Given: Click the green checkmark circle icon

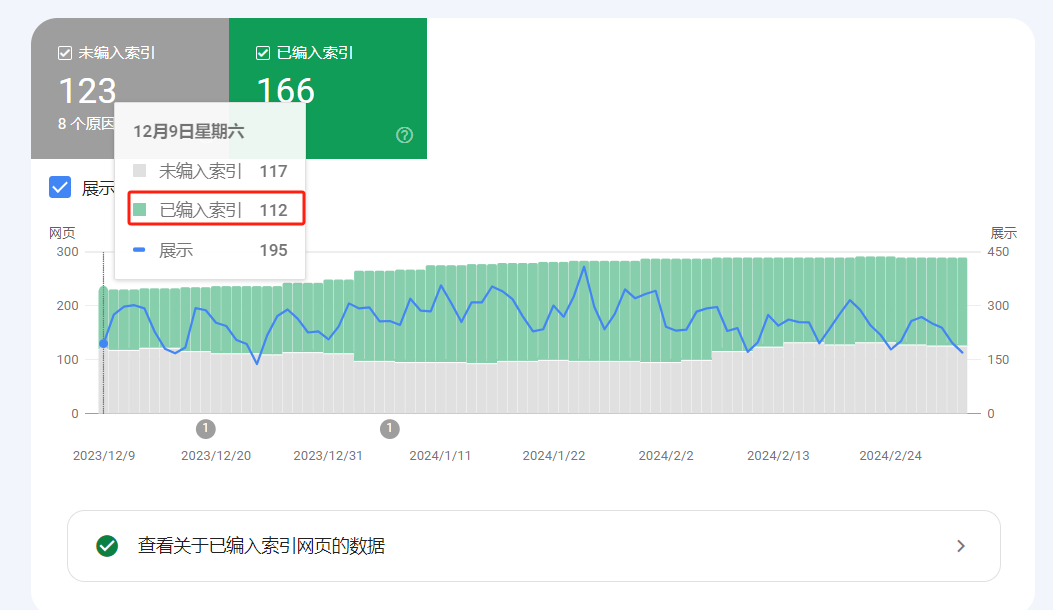Looking at the screenshot, I should pyautogui.click(x=107, y=546).
